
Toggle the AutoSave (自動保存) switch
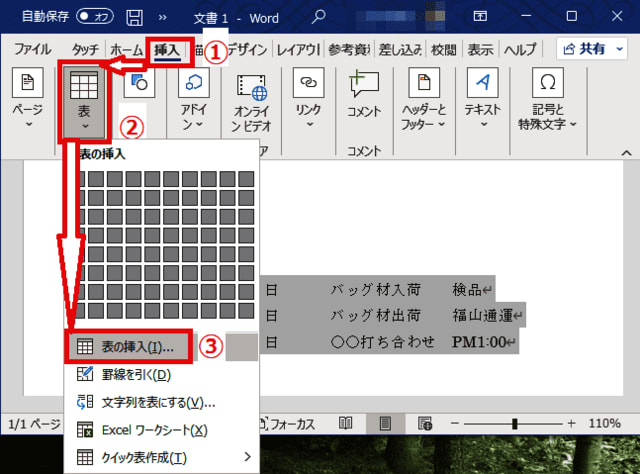coord(95,17)
